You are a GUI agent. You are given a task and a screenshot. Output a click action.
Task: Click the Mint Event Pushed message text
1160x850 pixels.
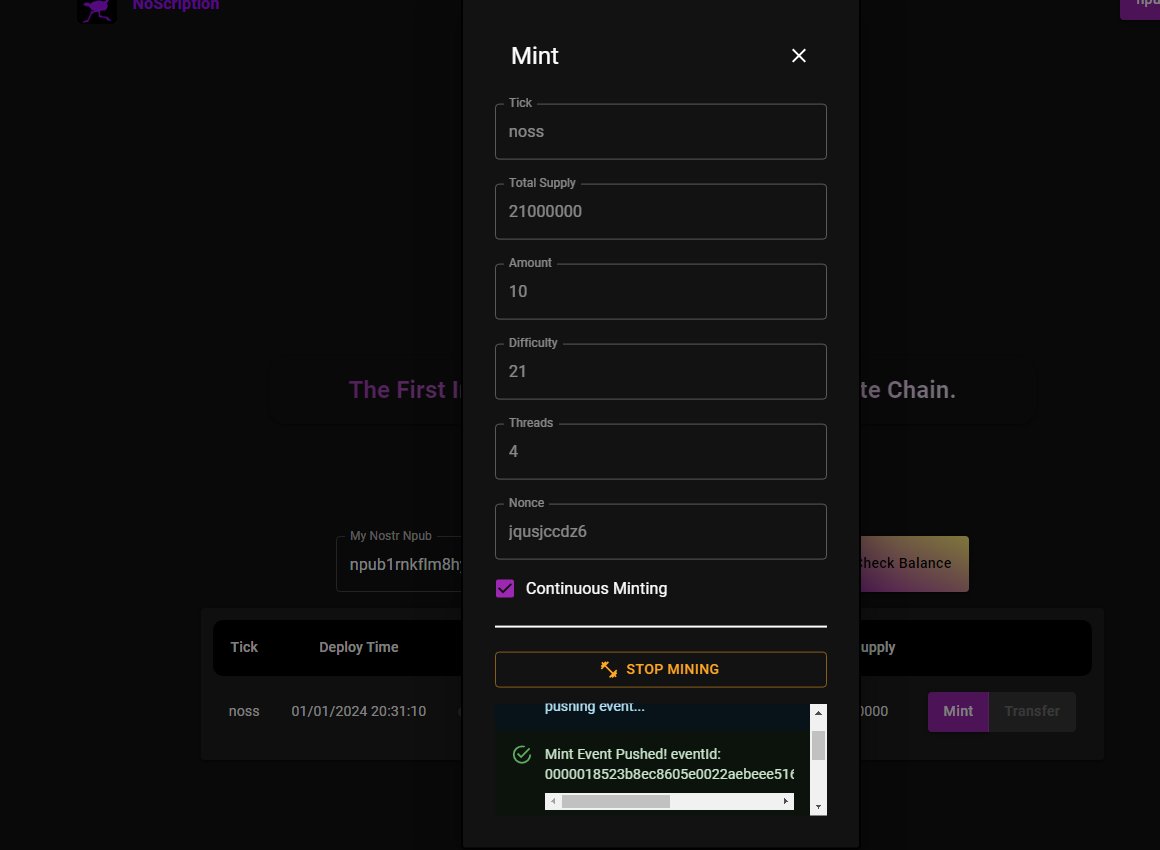point(633,754)
